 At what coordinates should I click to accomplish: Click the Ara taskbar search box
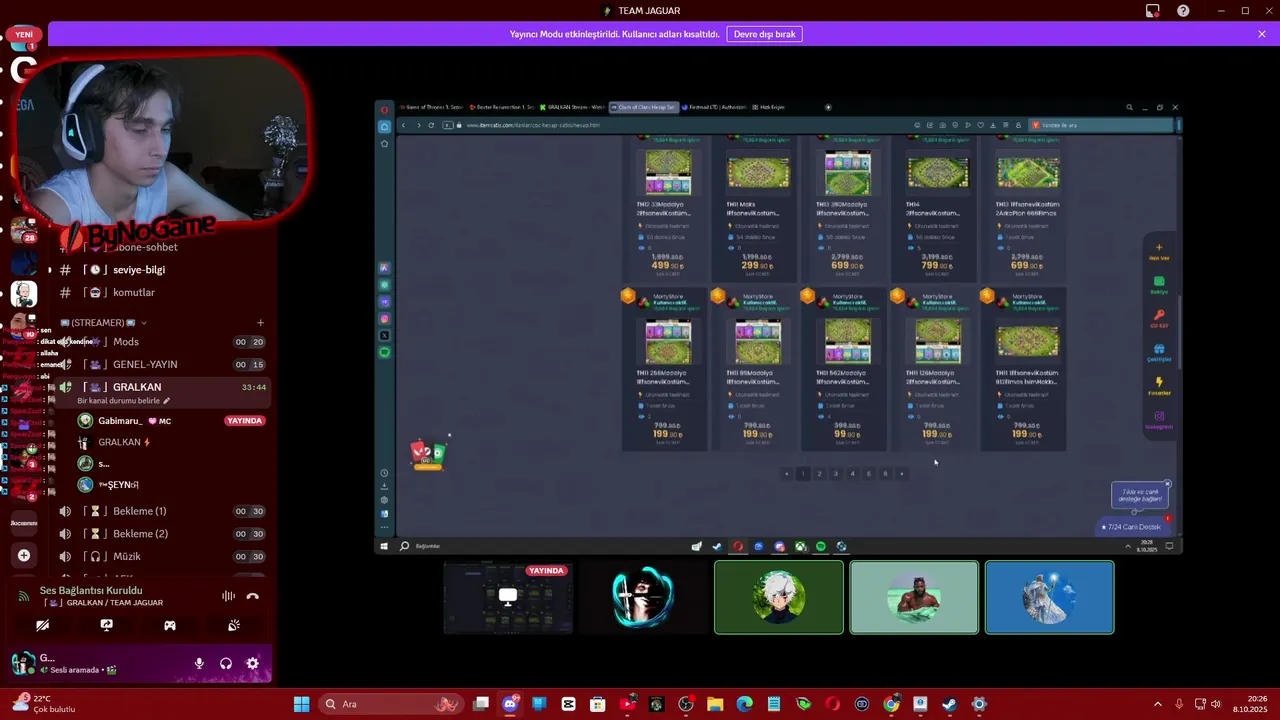(x=390, y=704)
